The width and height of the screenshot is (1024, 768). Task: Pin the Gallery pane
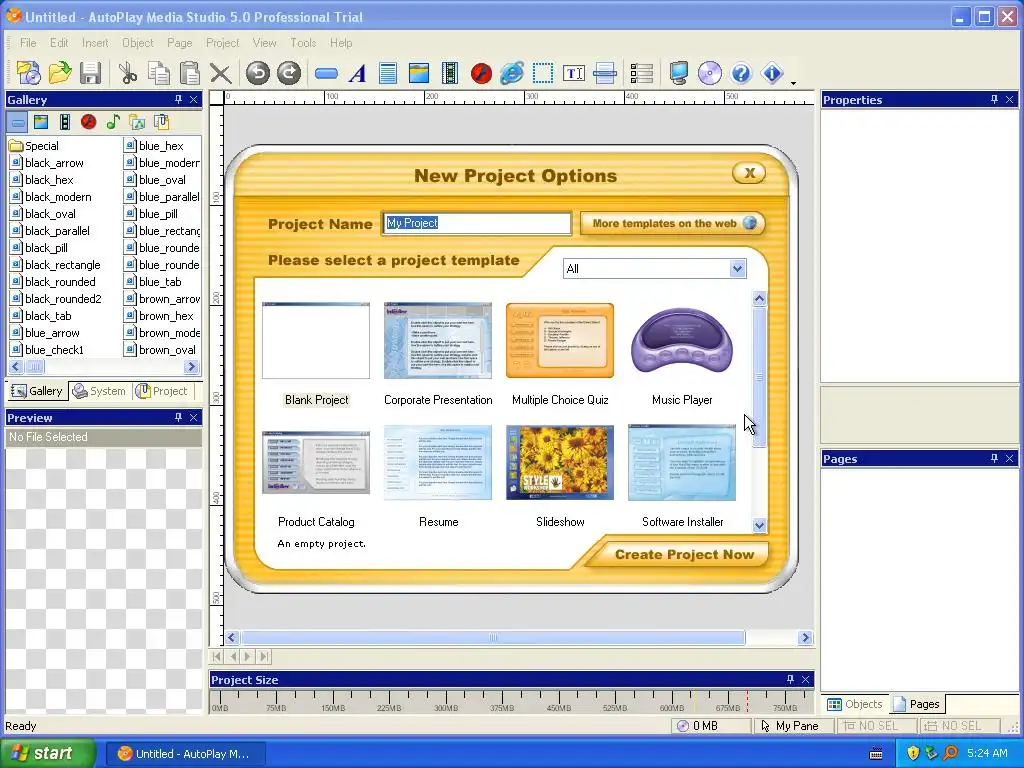coord(178,99)
